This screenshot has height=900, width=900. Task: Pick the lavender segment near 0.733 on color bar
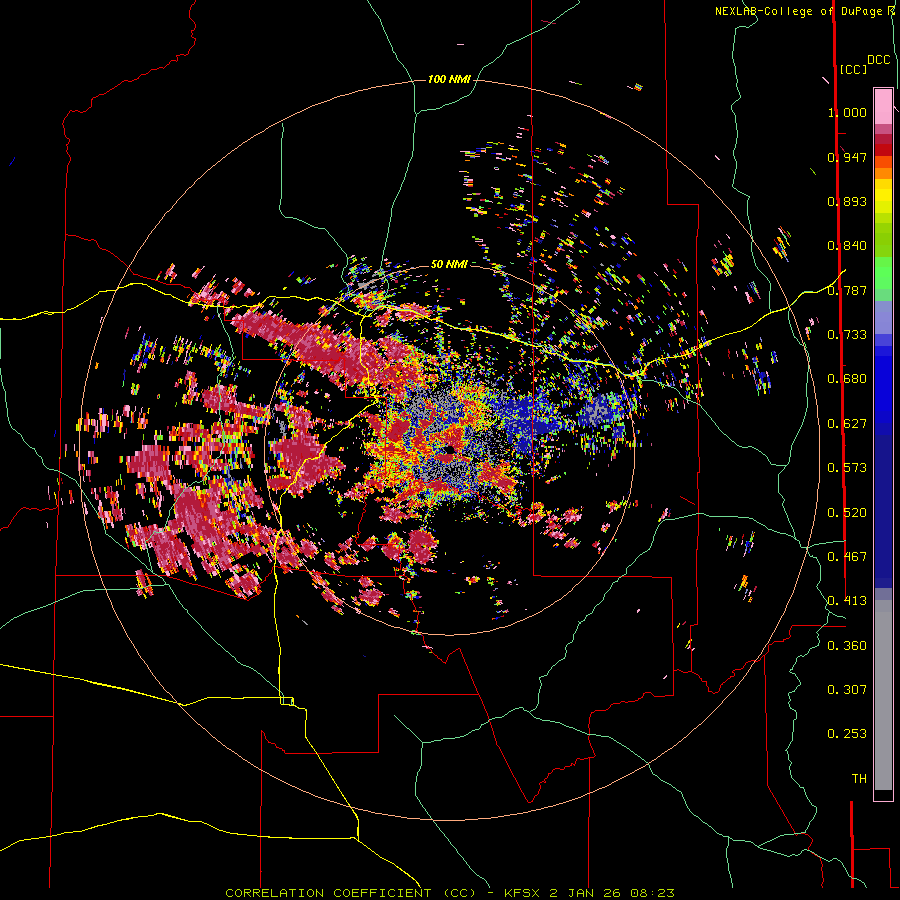883,318
